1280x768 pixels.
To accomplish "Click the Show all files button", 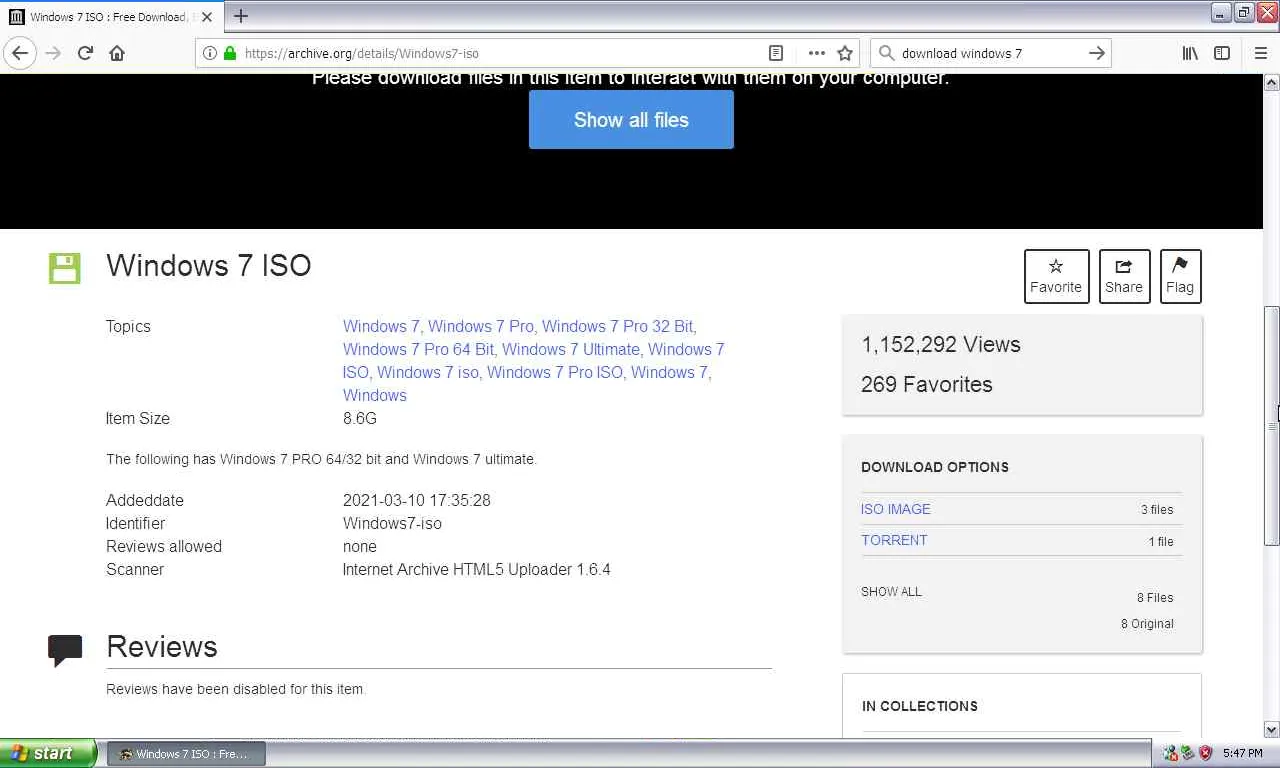I will (631, 120).
